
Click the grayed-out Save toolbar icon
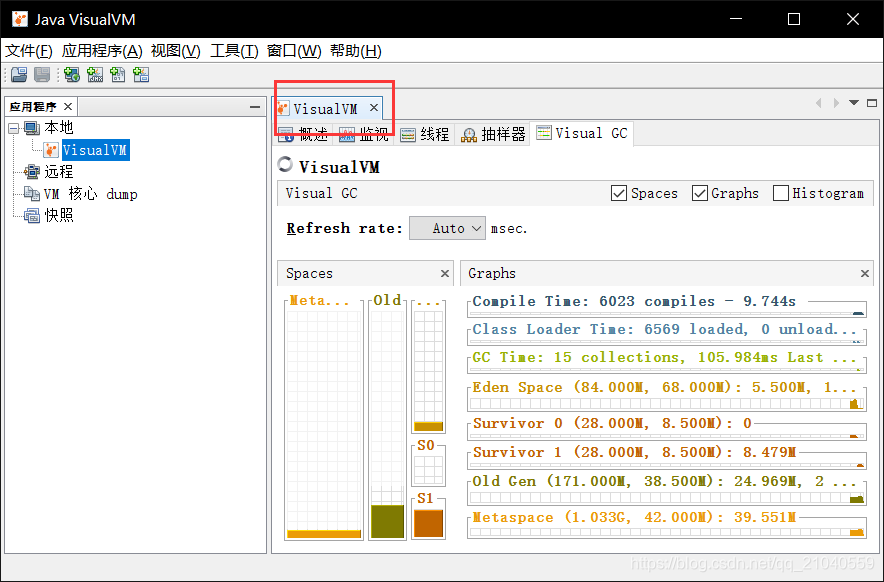tap(42, 74)
